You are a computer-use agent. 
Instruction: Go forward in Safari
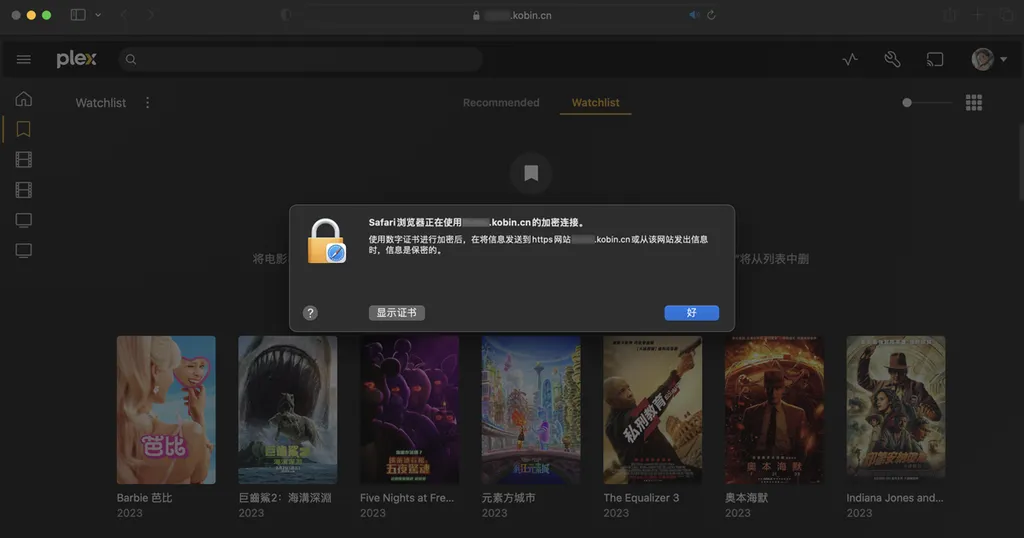click(151, 15)
